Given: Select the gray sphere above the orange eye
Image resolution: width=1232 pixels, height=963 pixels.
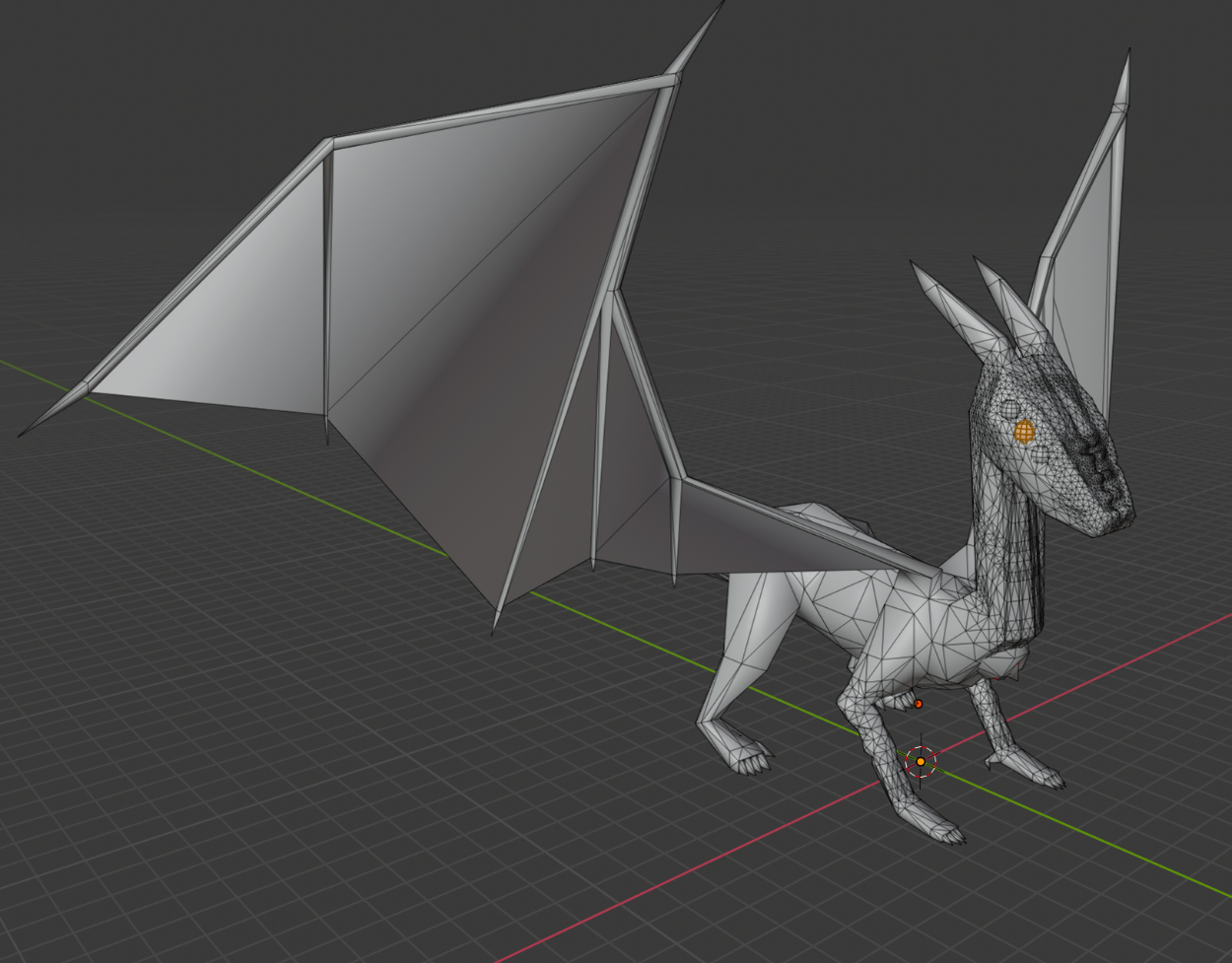Looking at the screenshot, I should (1012, 409).
